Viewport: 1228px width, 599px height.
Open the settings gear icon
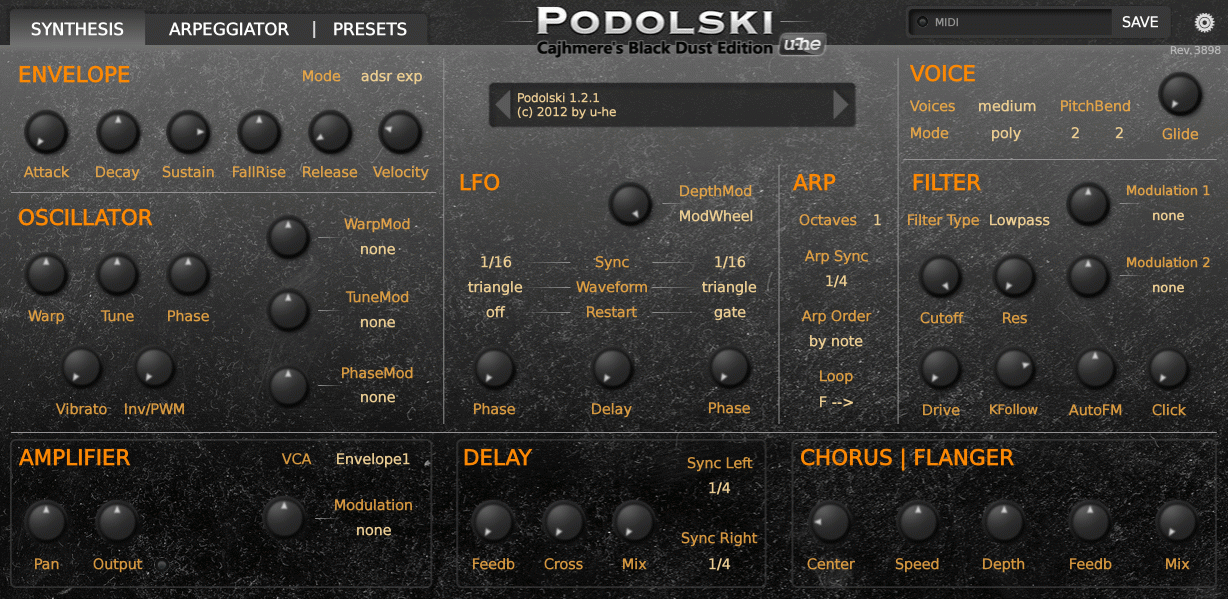click(x=1204, y=23)
